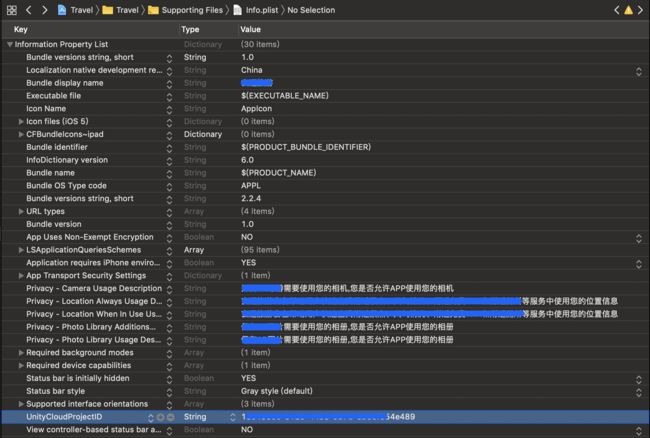Viewport: 650px width, 438px height.
Task: Click value $(PRODUCT_NAME)
Action: pos(279,173)
